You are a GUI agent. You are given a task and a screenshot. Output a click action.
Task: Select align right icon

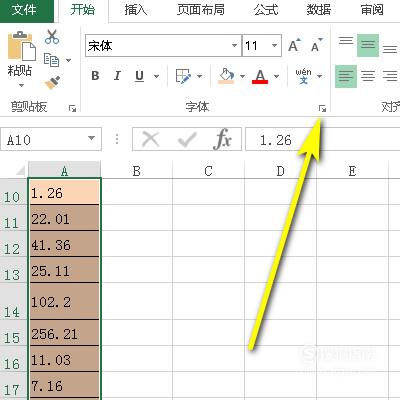(390, 76)
